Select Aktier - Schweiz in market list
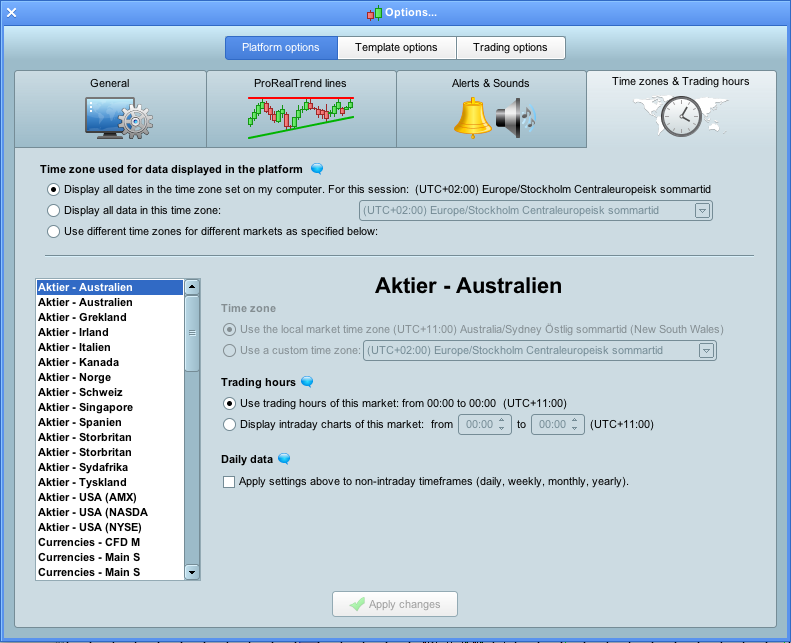 pyautogui.click(x=110, y=392)
